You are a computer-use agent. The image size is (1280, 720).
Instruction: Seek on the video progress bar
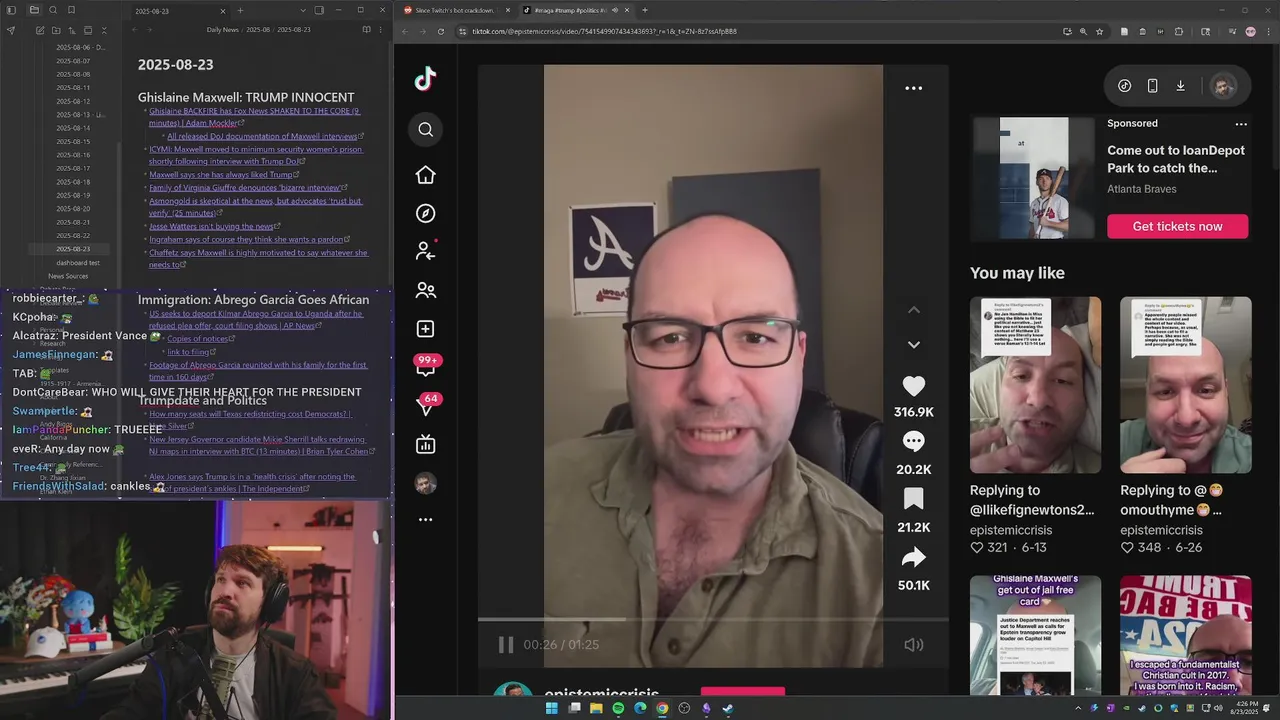[x=713, y=620]
